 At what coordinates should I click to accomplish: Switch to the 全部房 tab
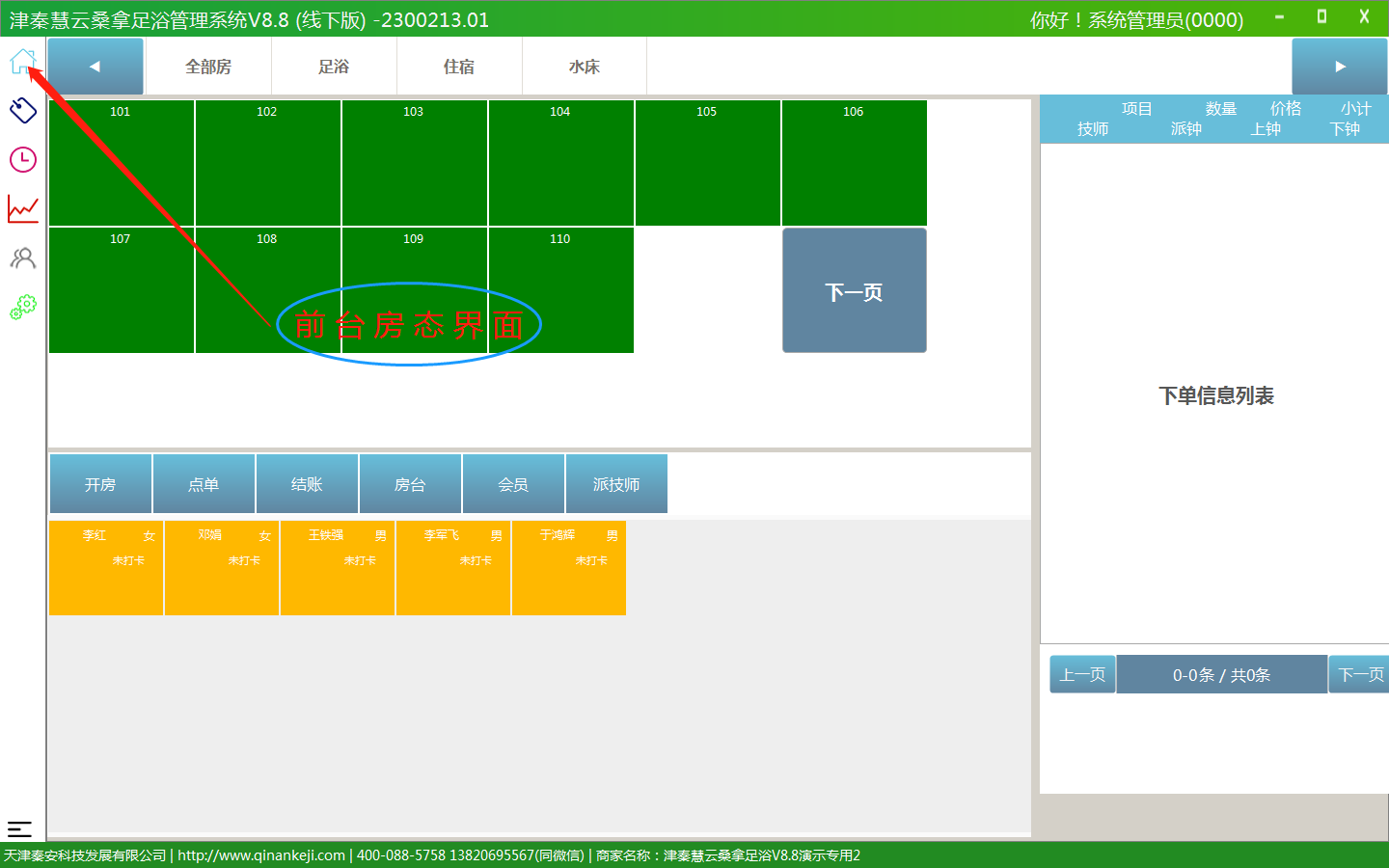[208, 67]
